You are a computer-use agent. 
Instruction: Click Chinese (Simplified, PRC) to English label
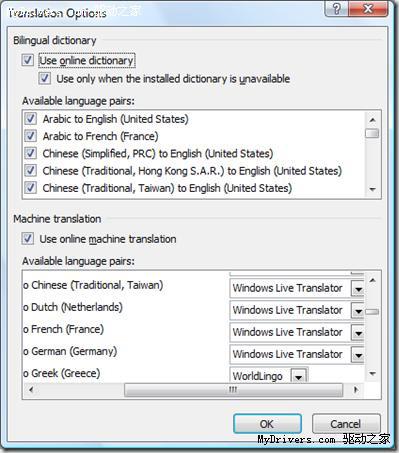(158, 154)
